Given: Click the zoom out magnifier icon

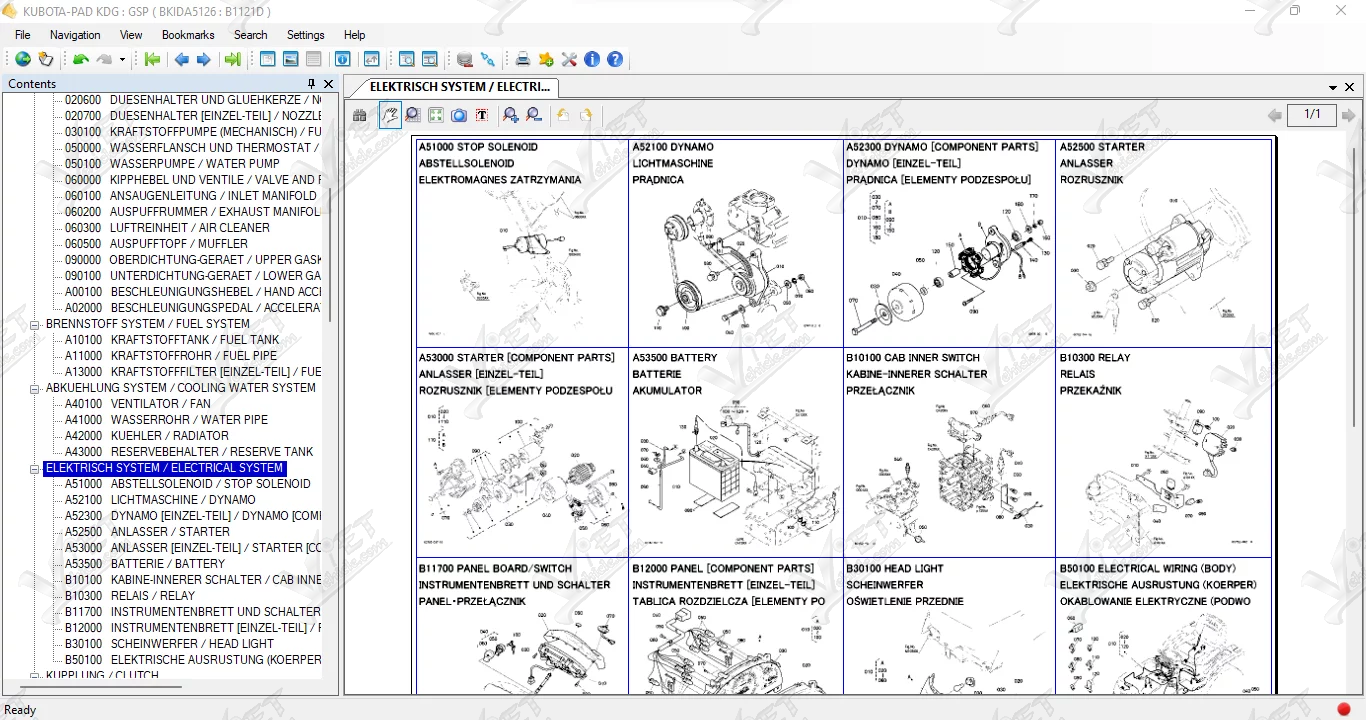Looking at the screenshot, I should (534, 116).
